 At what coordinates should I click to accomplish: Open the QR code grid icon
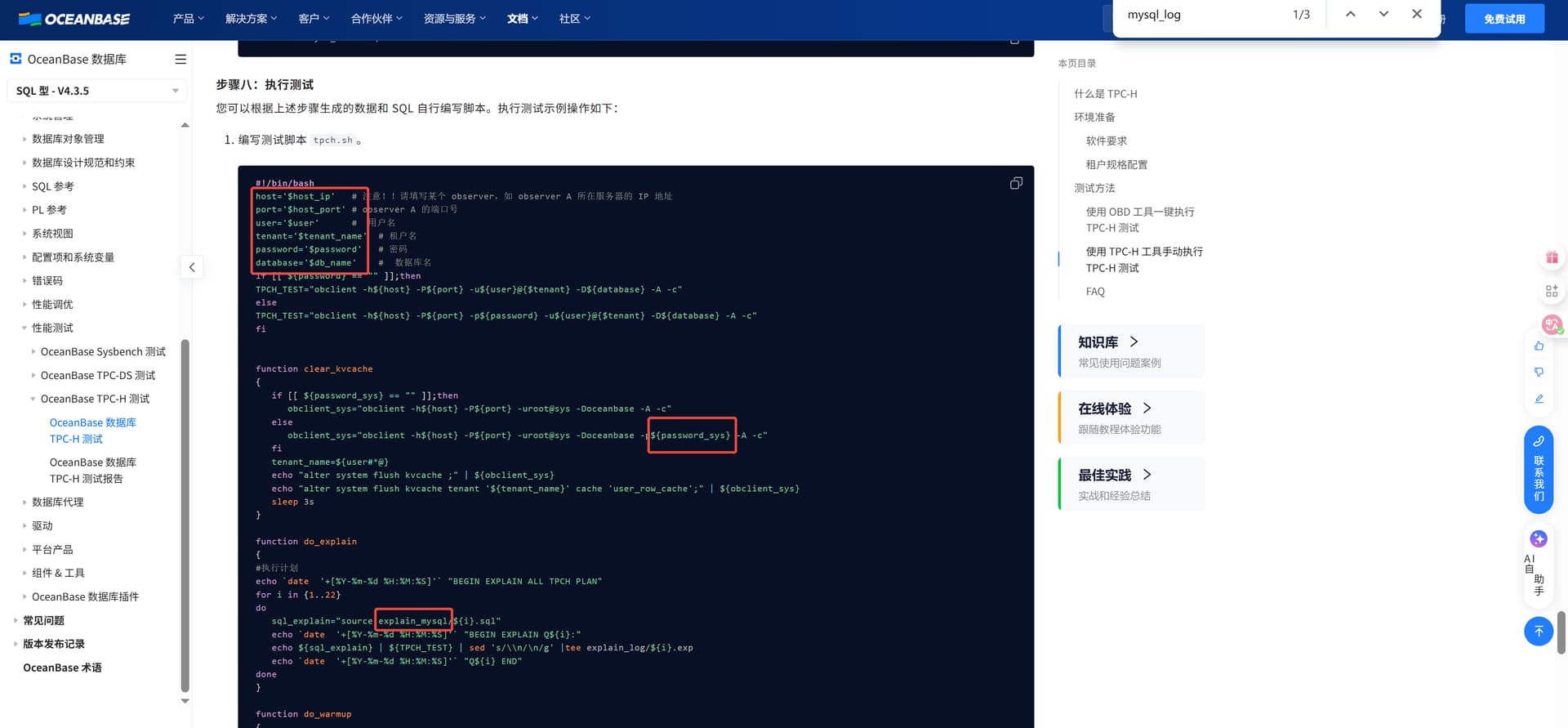pyautogui.click(x=1552, y=291)
